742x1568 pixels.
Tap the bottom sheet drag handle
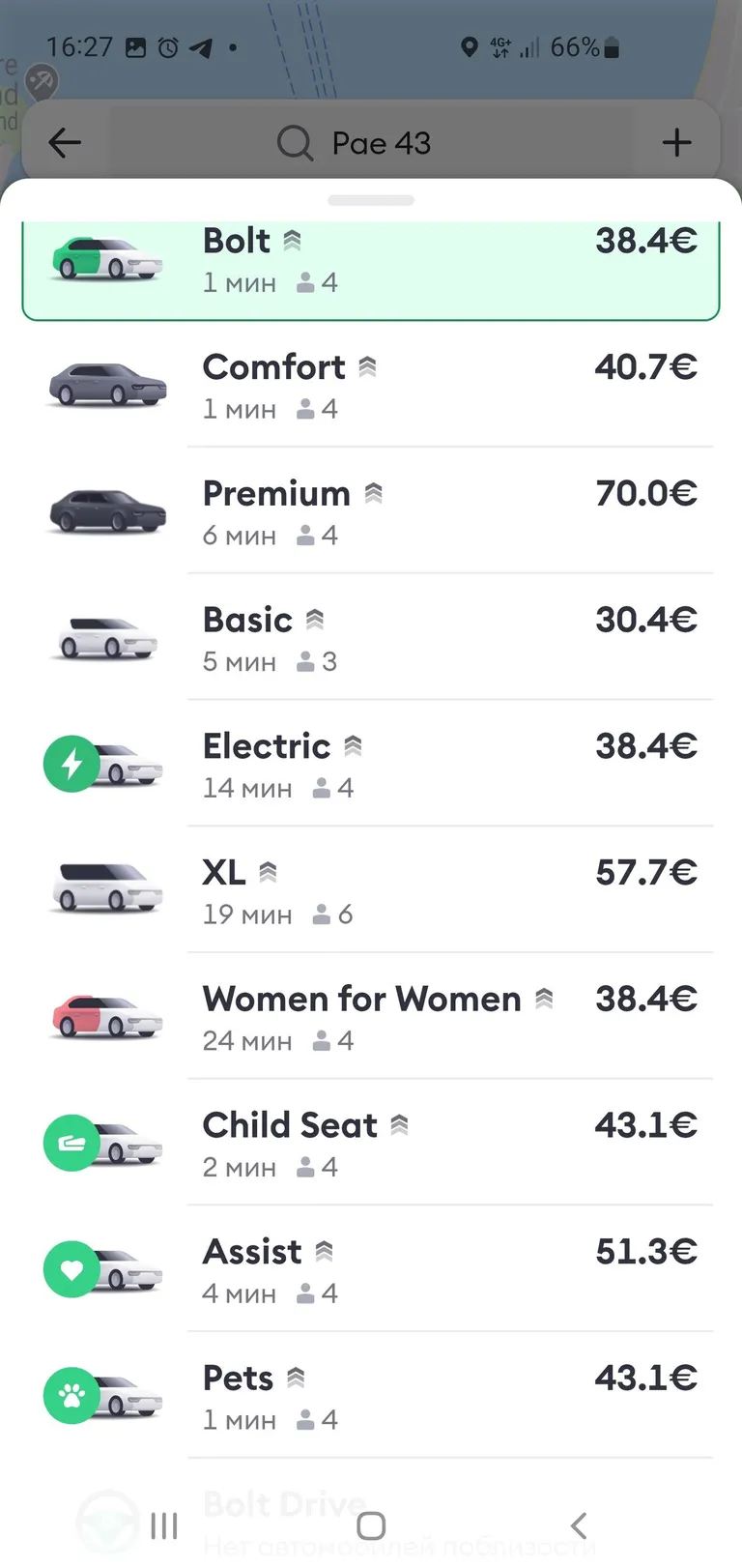(371, 201)
